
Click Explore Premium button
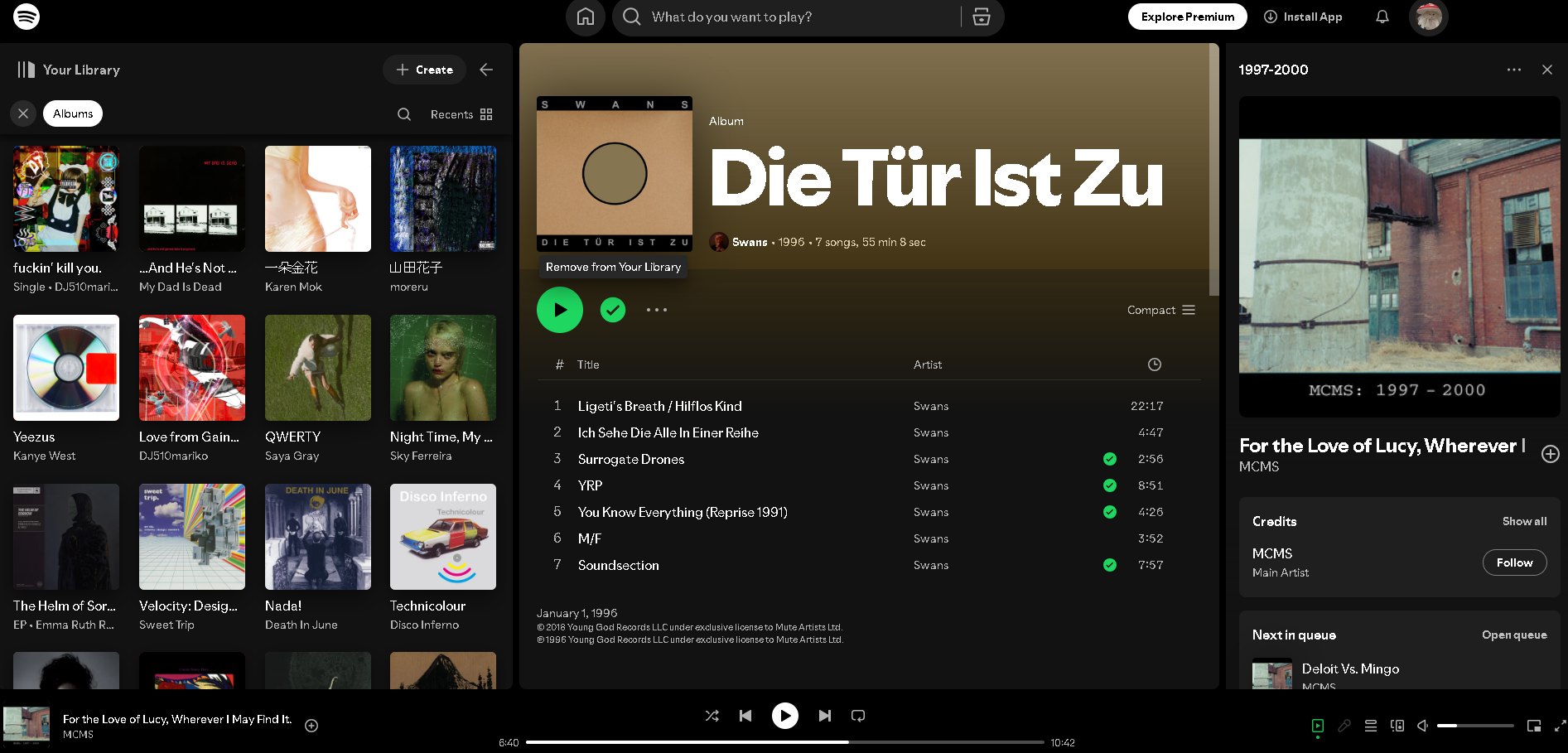(1188, 17)
